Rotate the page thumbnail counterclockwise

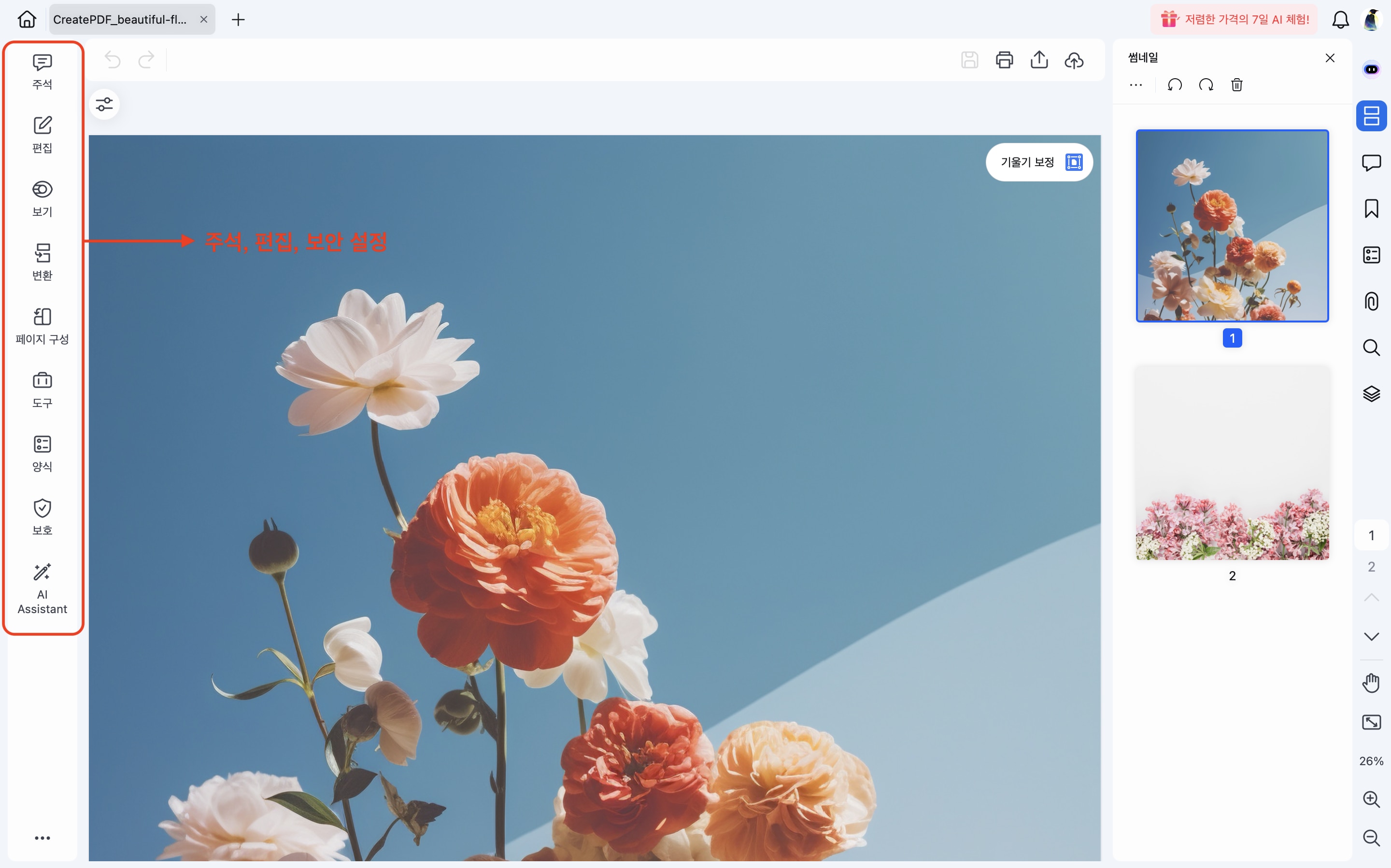click(1175, 85)
